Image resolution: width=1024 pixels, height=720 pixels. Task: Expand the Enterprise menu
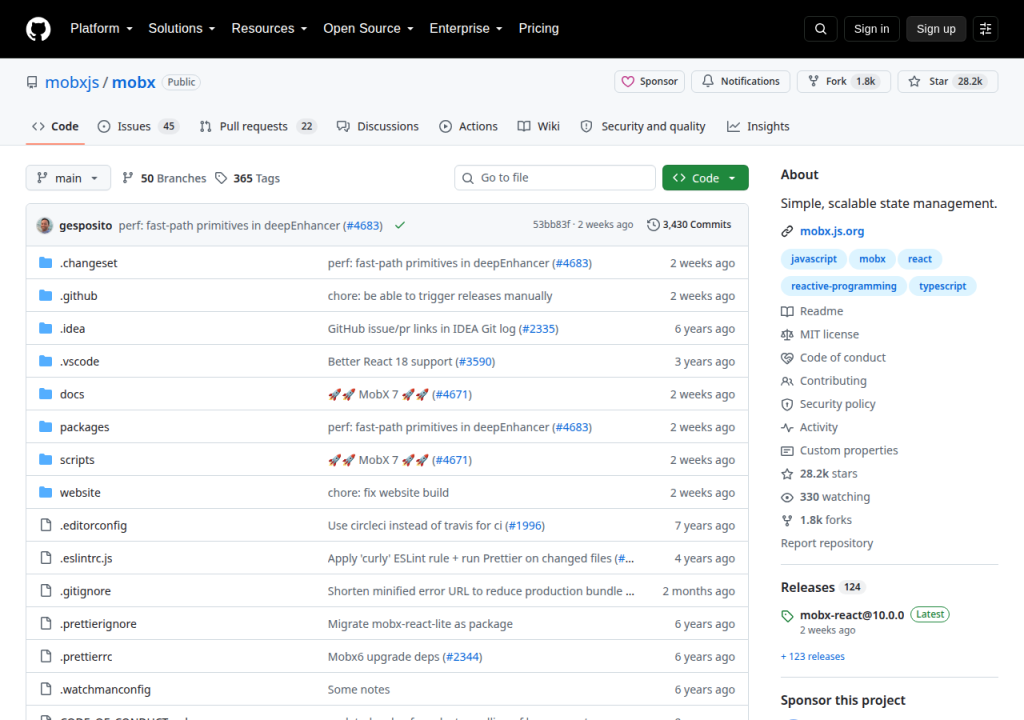tap(466, 29)
